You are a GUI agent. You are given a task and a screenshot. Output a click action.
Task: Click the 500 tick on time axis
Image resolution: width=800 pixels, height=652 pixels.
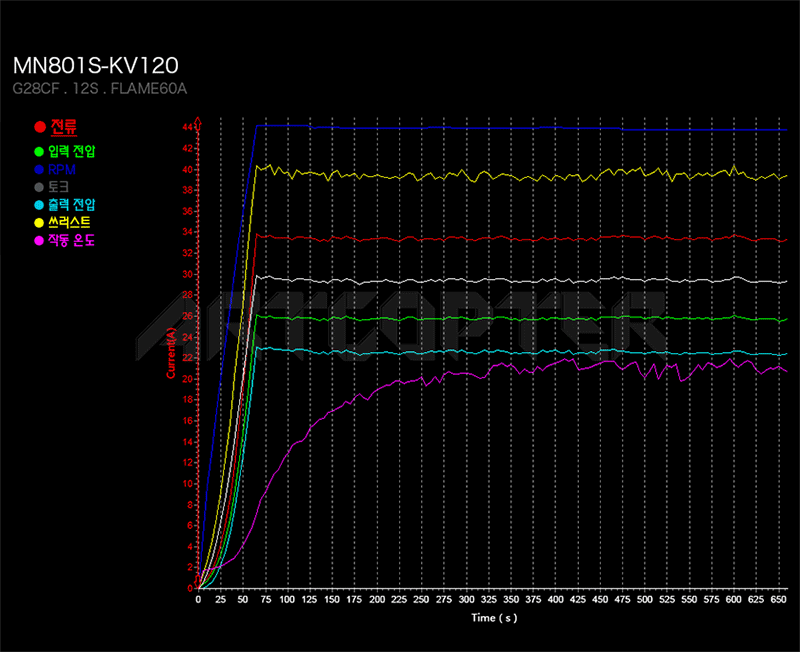pos(644,599)
